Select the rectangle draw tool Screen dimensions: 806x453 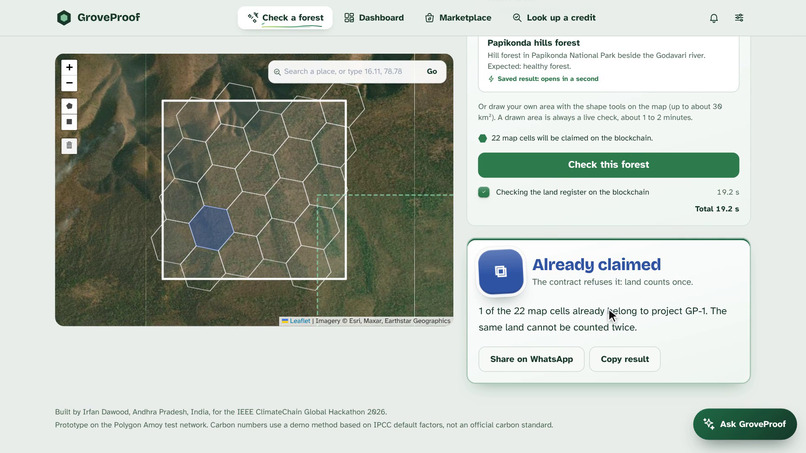tap(69, 122)
